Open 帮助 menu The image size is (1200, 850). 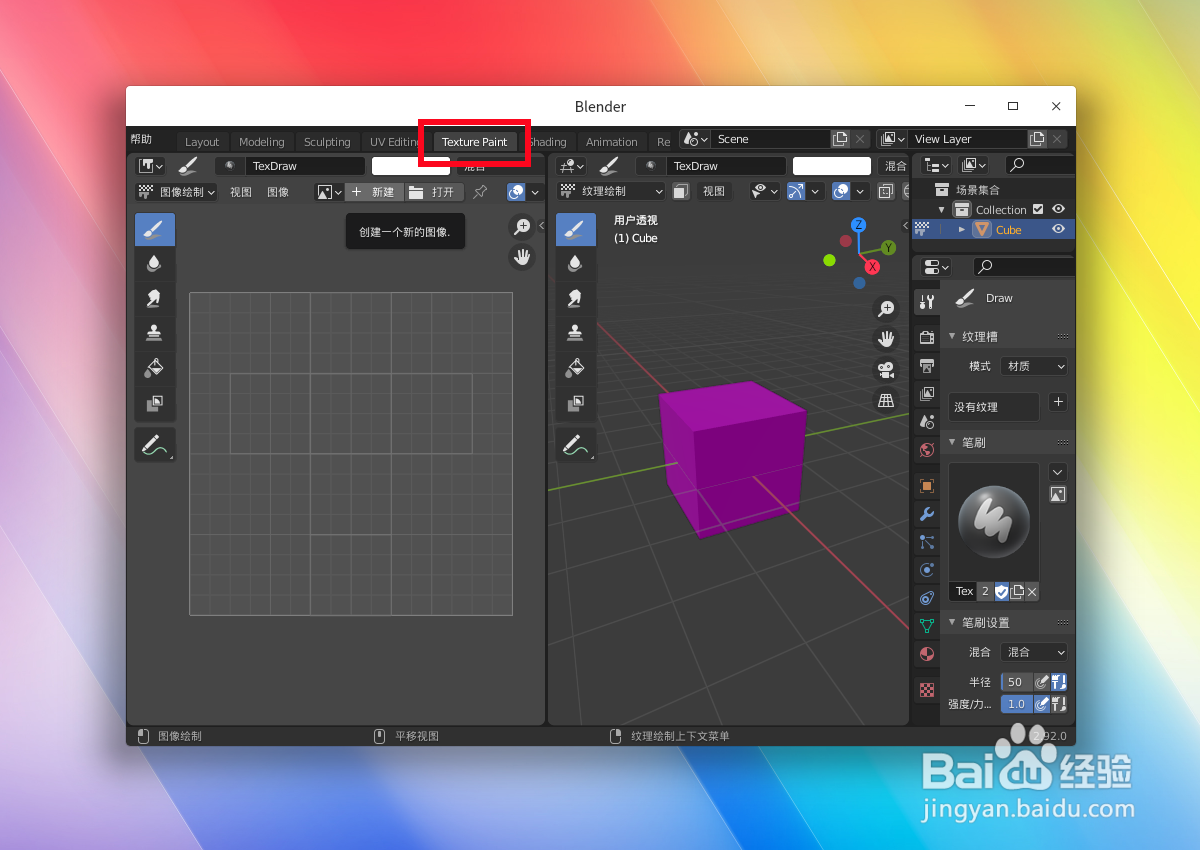click(141, 139)
